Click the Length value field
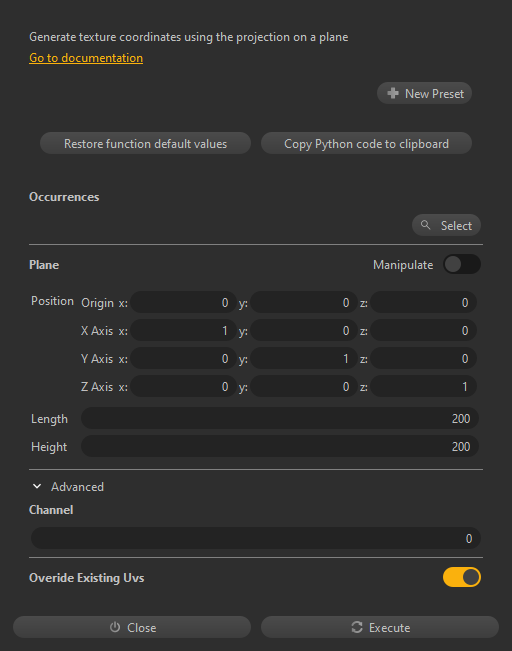The height and width of the screenshot is (651, 512). [279, 418]
